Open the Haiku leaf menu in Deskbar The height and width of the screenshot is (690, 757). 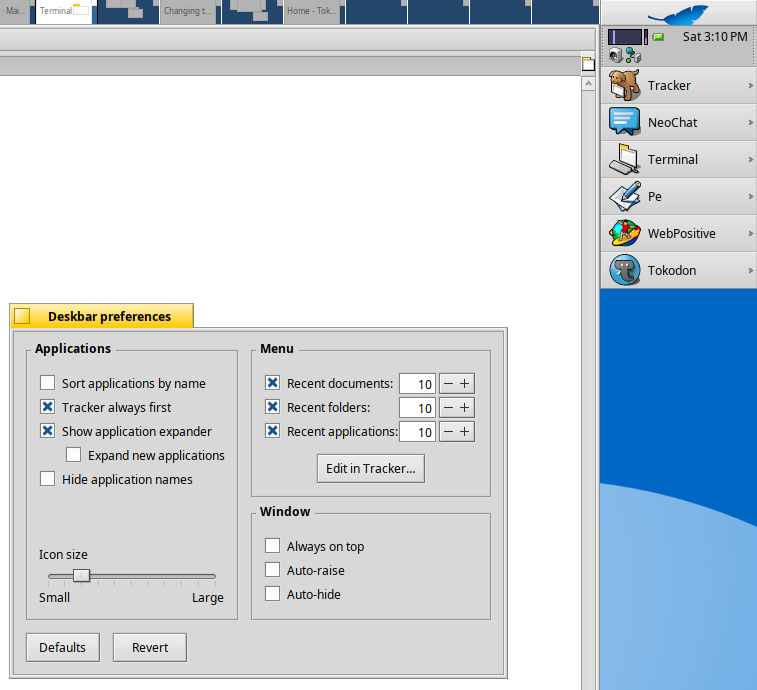pos(678,13)
